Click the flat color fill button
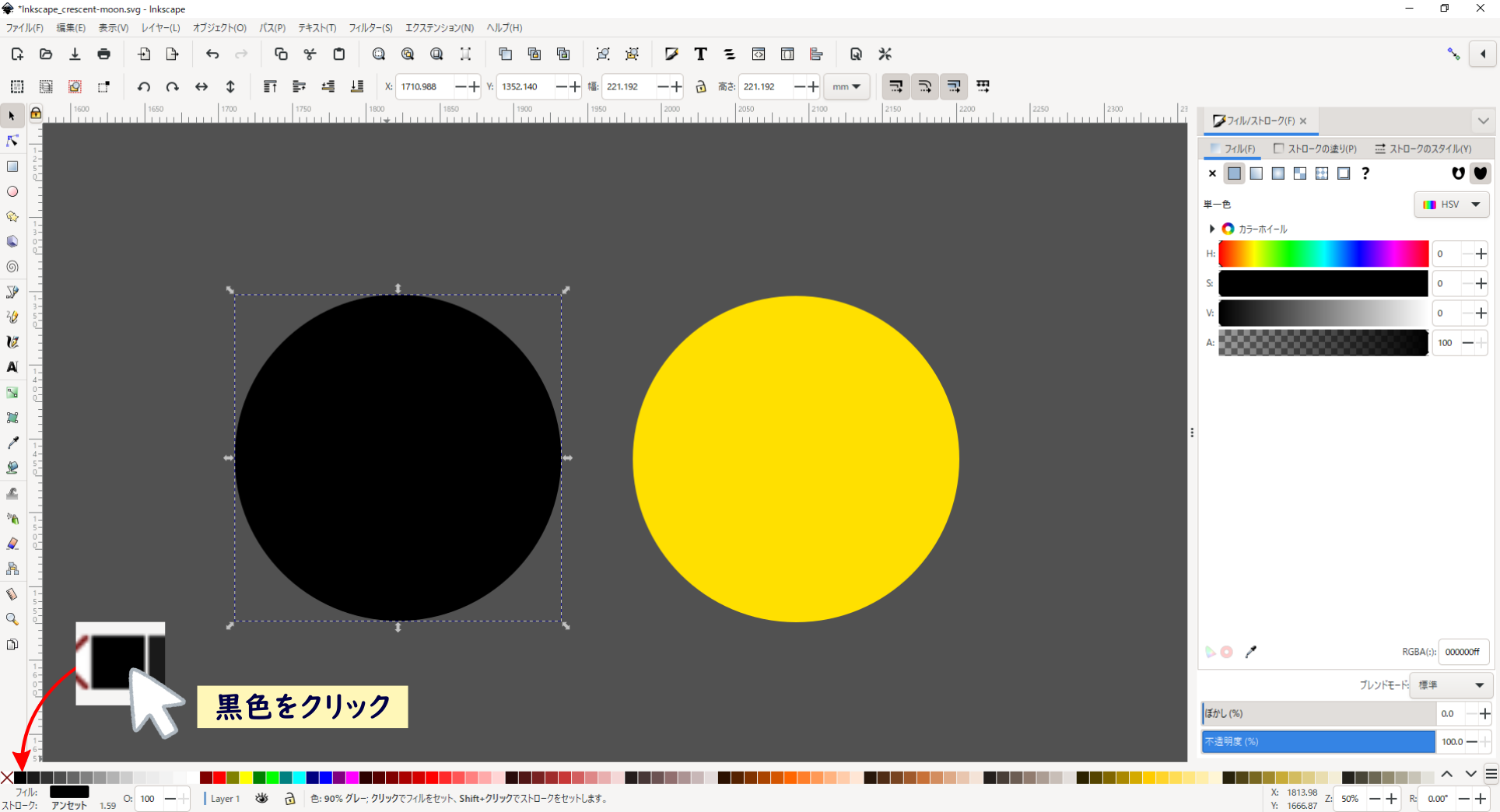 [x=1234, y=173]
